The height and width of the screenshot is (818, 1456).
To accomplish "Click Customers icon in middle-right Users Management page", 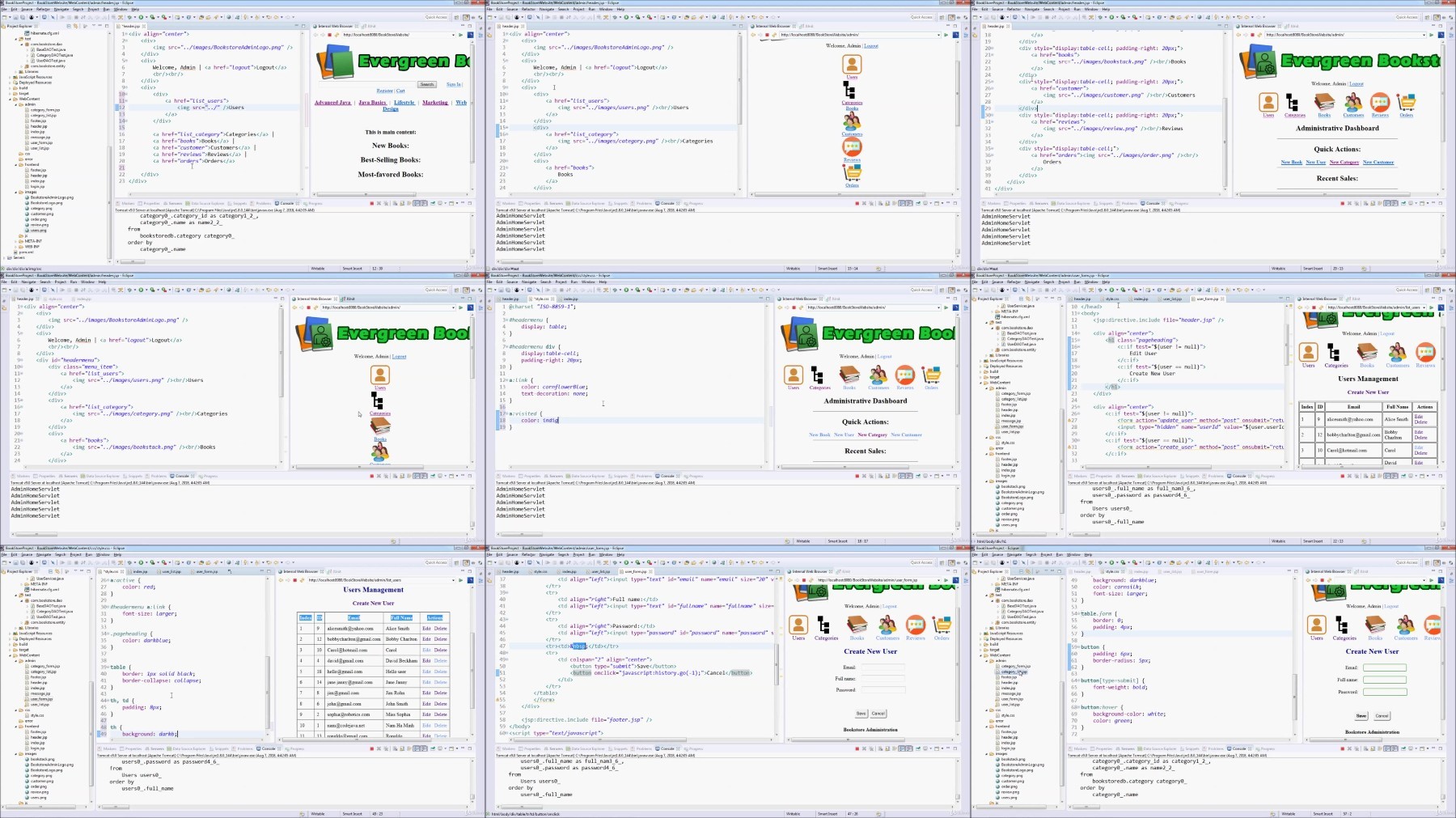I will [1397, 352].
